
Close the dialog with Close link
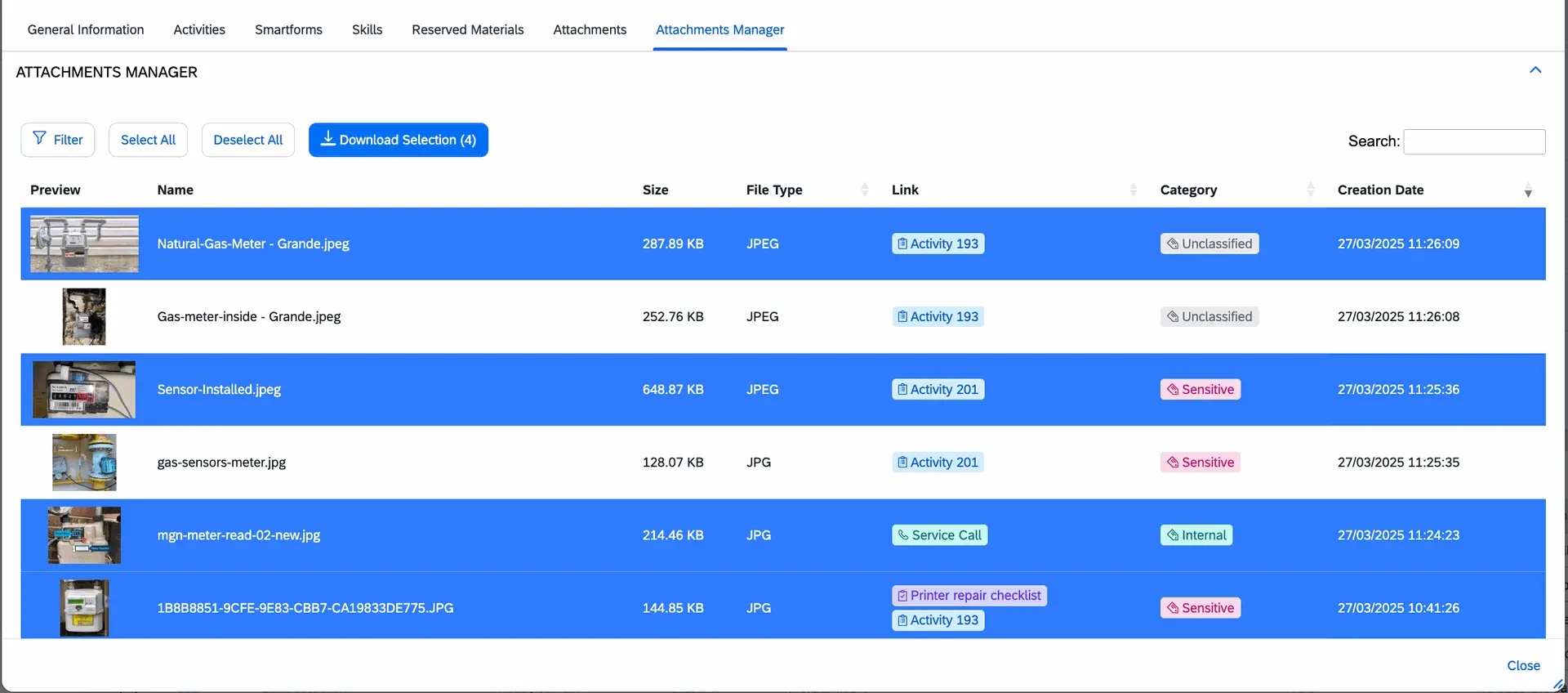pos(1523,666)
